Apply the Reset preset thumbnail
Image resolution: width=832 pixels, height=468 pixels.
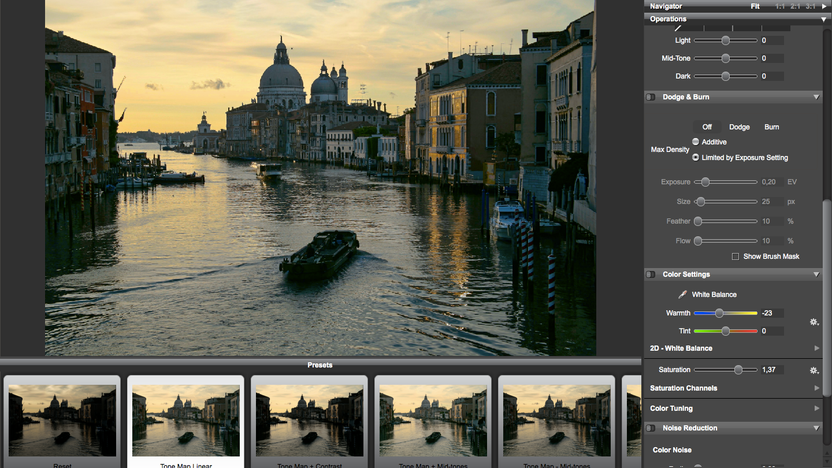62,422
